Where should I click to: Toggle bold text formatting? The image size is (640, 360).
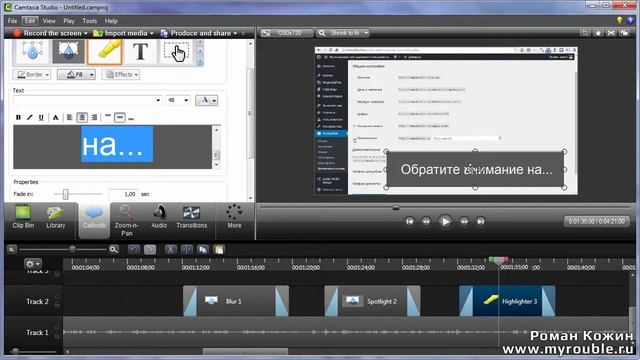(x=18, y=118)
